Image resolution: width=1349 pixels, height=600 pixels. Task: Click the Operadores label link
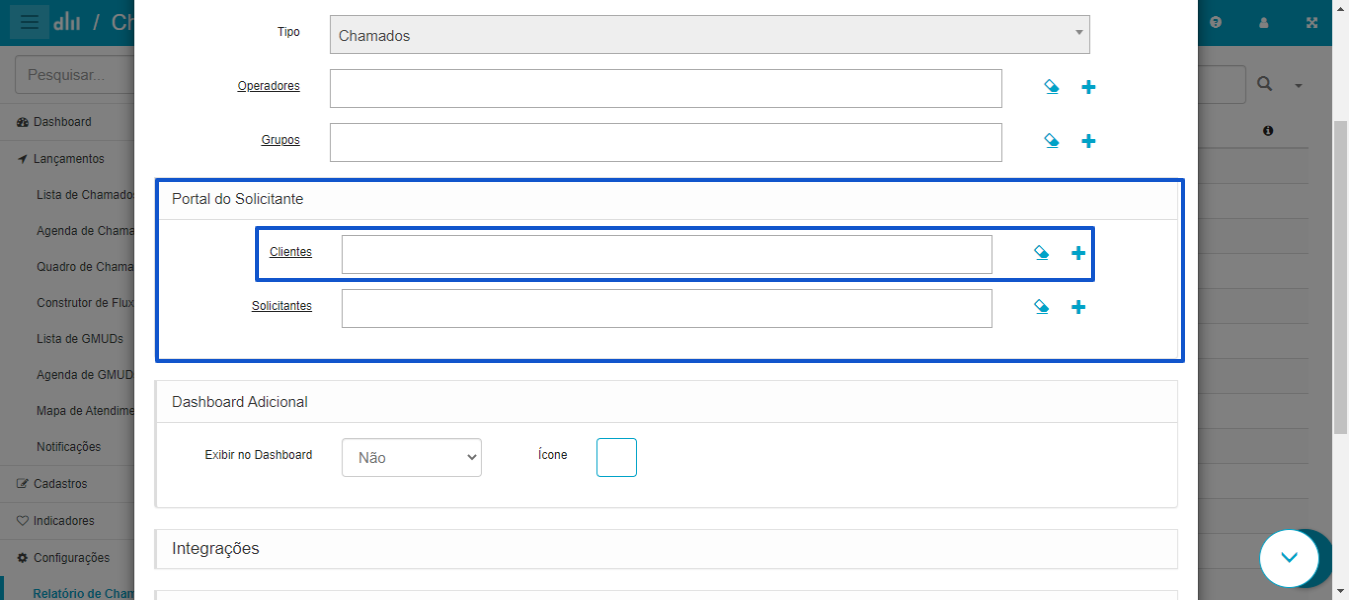(268, 86)
